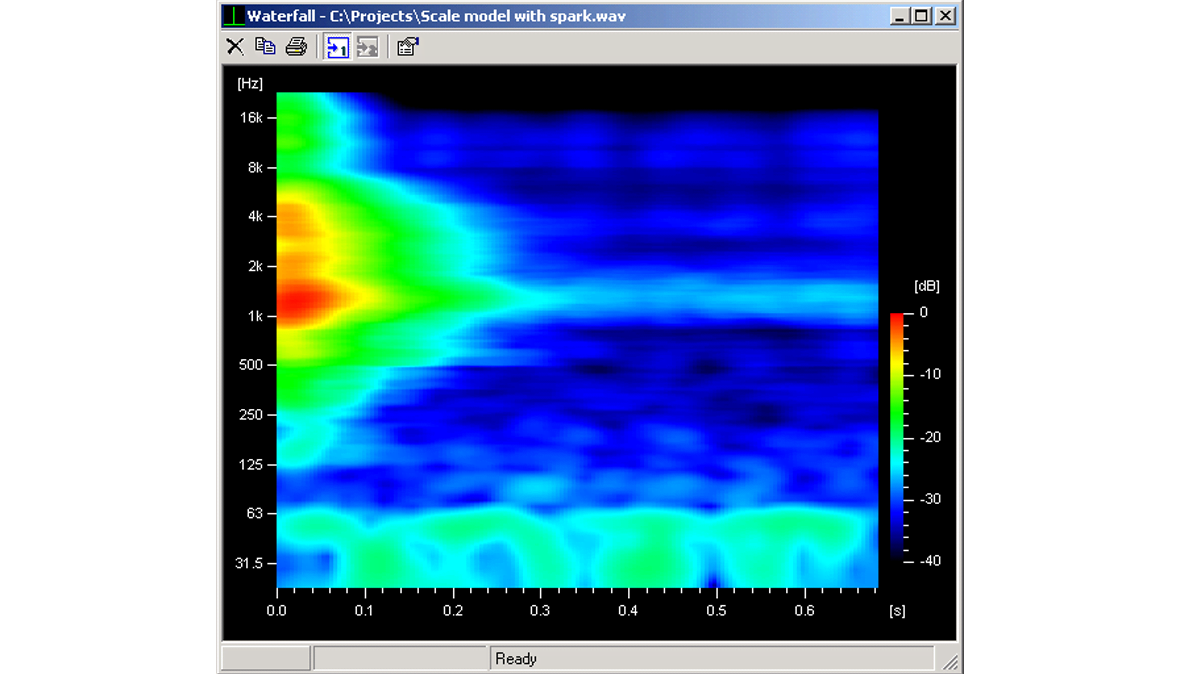The image size is (1180, 674).
Task: Close the Waterfall window
Action: (945, 16)
